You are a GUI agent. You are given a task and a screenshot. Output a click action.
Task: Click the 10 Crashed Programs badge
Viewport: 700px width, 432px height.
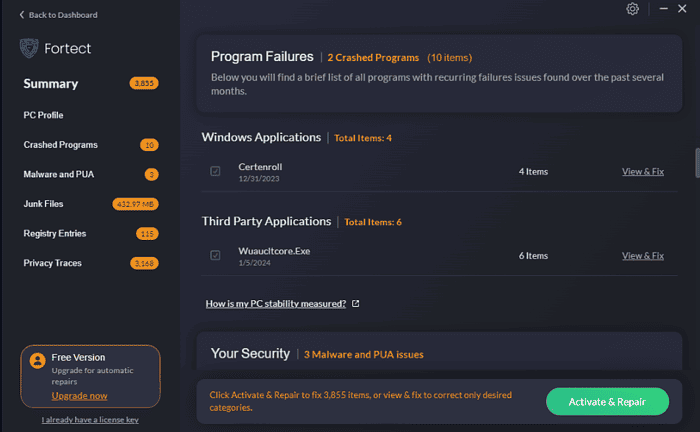coord(149,145)
